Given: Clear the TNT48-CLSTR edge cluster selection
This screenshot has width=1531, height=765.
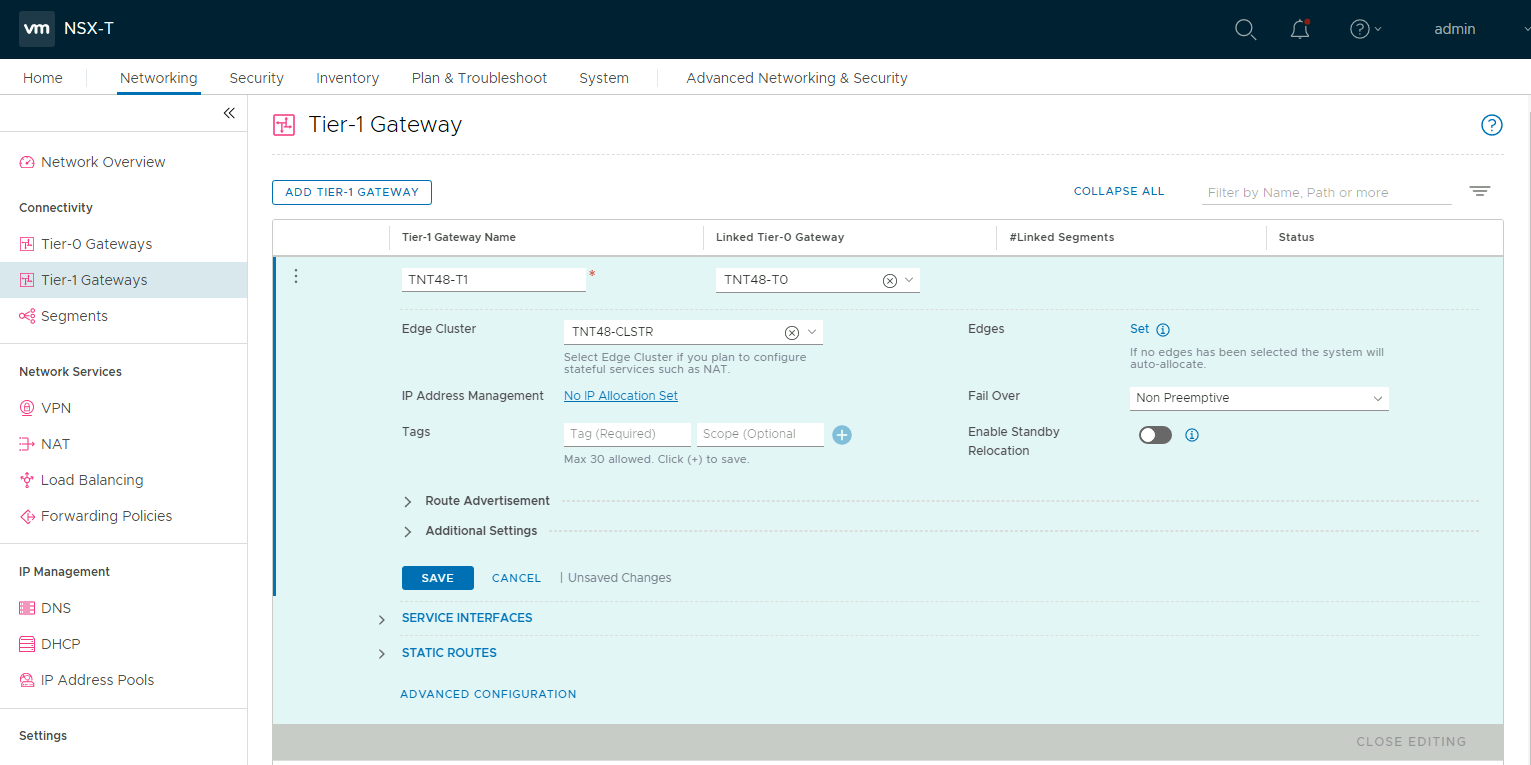Looking at the screenshot, I should 791,333.
